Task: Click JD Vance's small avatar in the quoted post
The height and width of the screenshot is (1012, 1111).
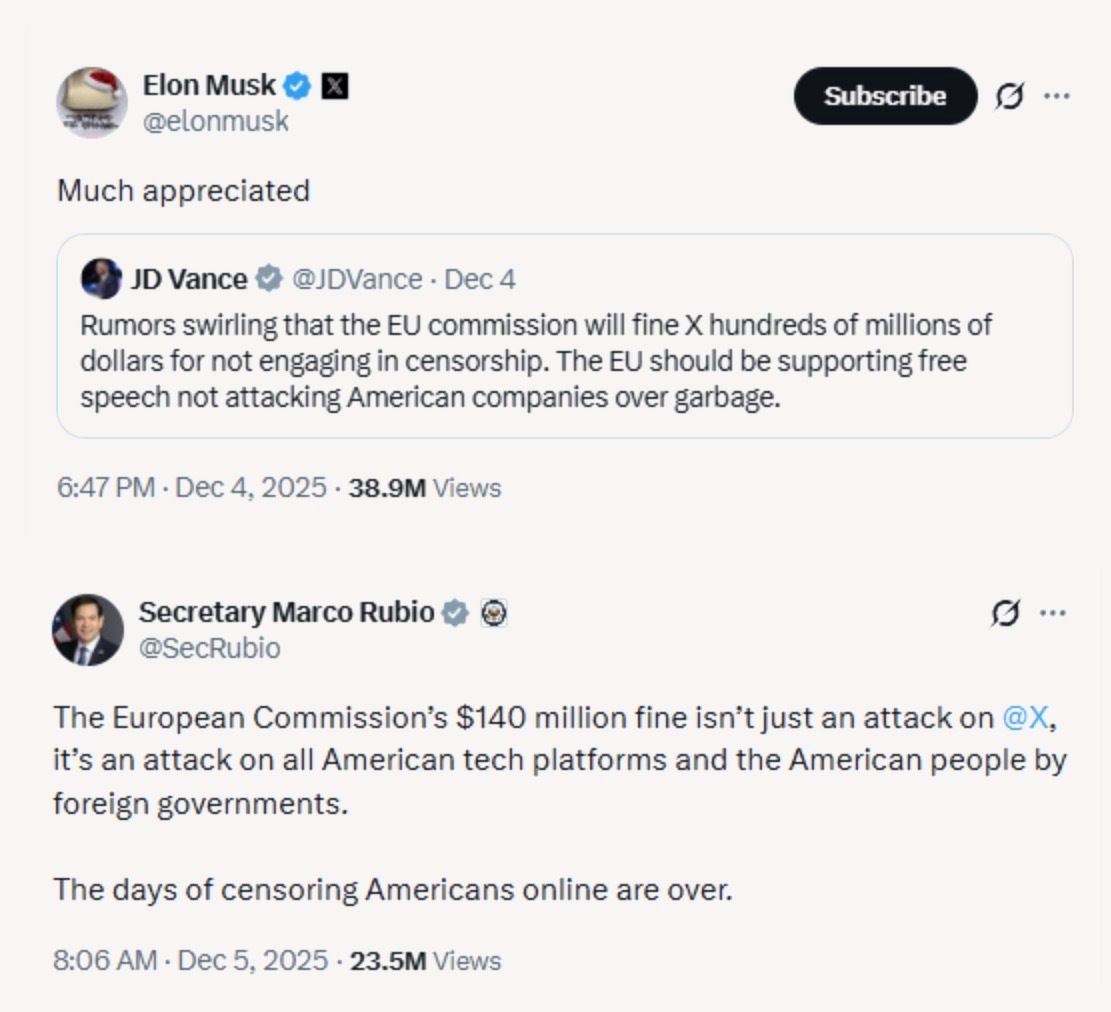Action: click(102, 278)
